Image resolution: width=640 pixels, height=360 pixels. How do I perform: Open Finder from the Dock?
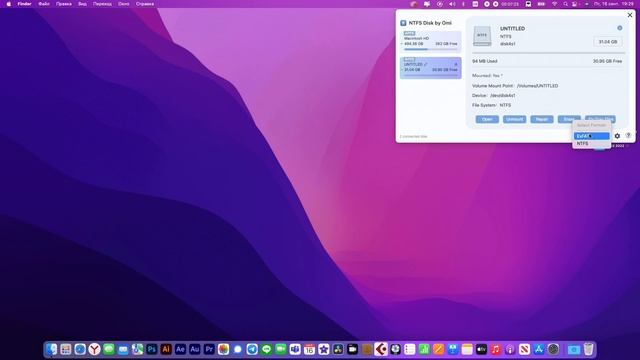[51, 349]
